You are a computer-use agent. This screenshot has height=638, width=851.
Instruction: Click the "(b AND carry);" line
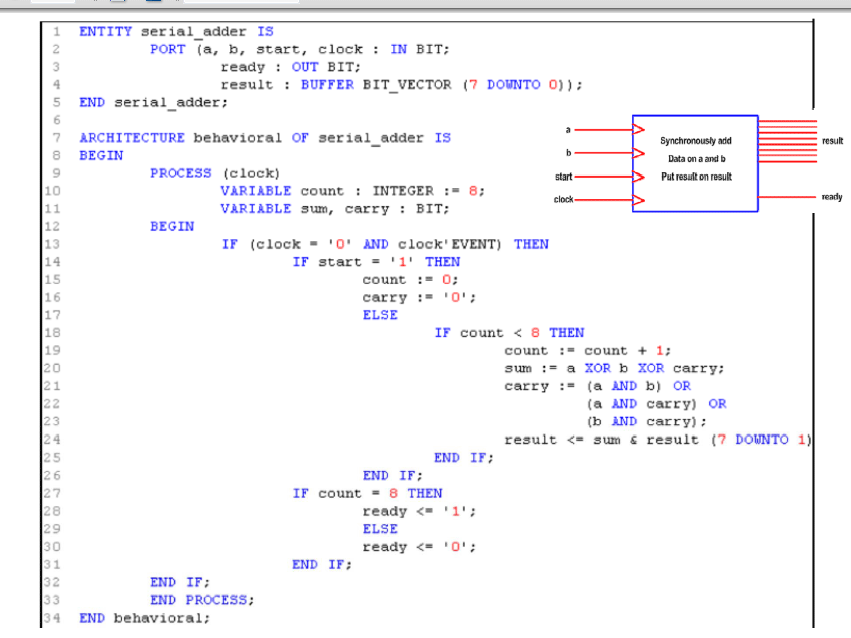pyautogui.click(x=646, y=422)
